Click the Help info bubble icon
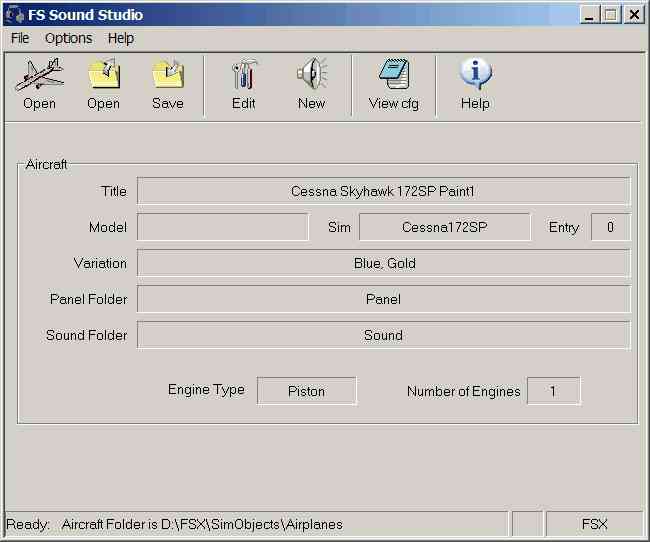Viewport: 650px width, 542px height. click(475, 73)
